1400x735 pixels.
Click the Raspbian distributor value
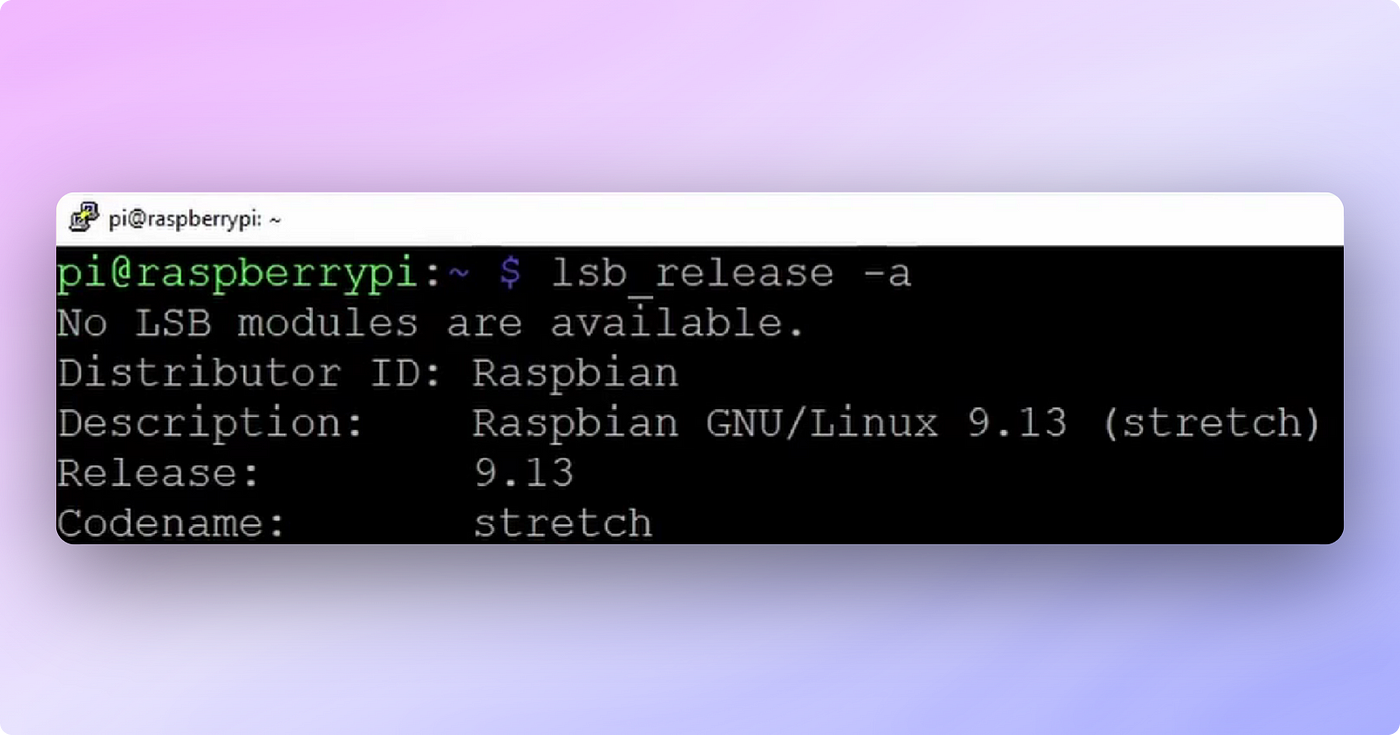[575, 375]
